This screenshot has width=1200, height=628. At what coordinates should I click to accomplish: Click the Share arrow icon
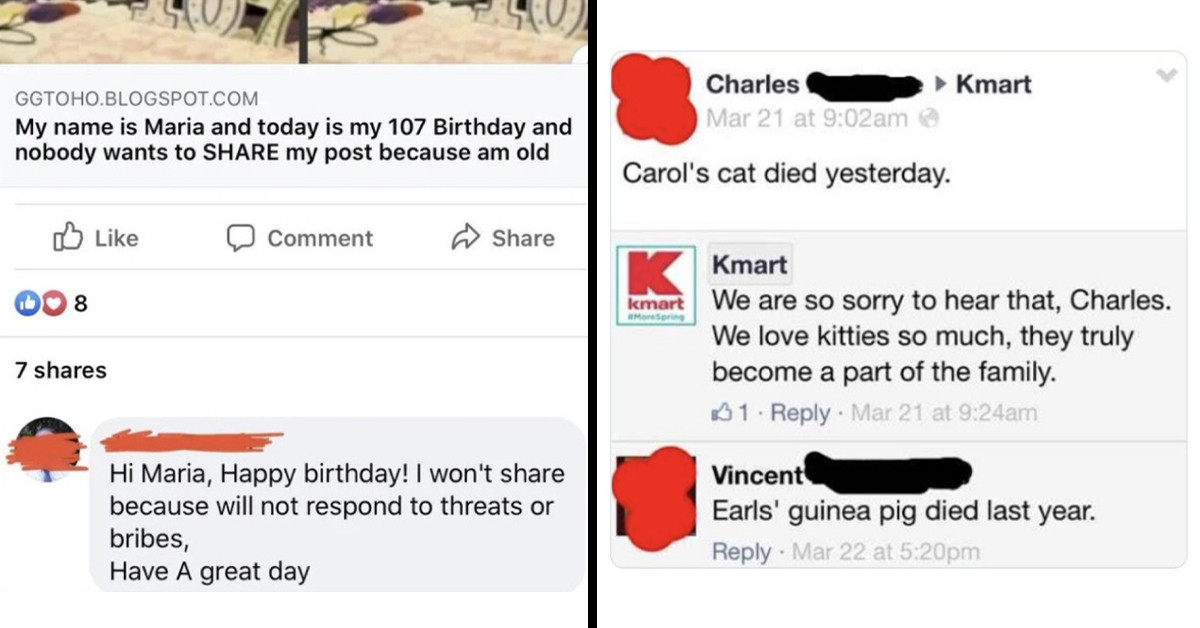(467, 238)
